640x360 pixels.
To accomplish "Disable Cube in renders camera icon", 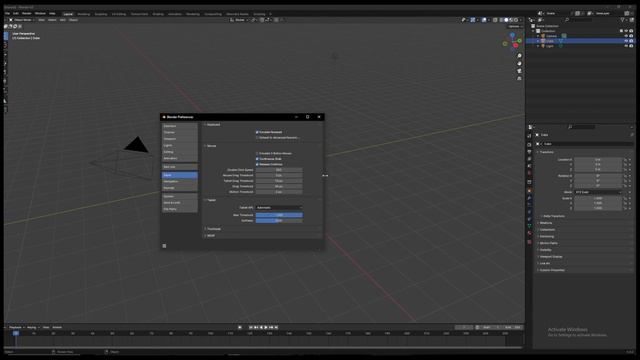I will coord(631,41).
